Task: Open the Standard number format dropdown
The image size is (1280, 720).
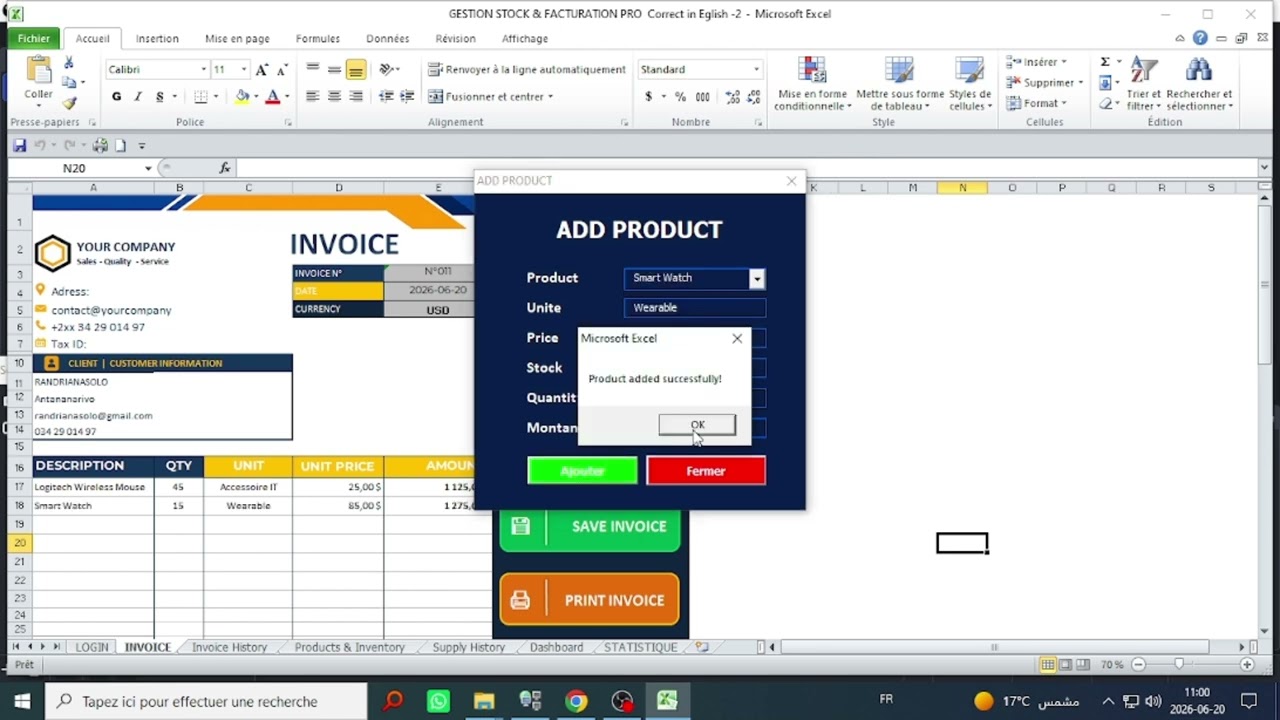Action: pos(756,70)
